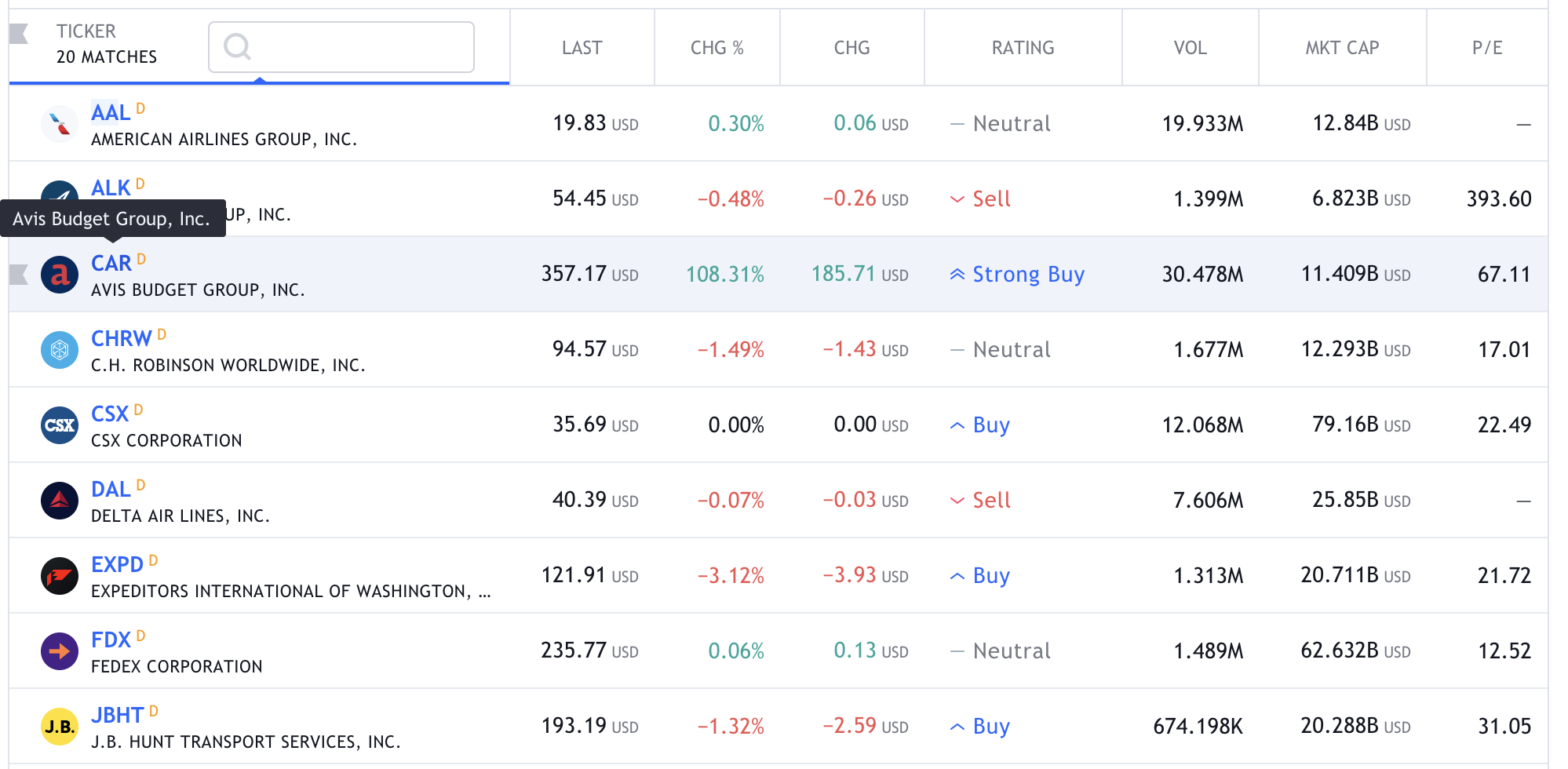Sort by the CHG % column

(717, 48)
